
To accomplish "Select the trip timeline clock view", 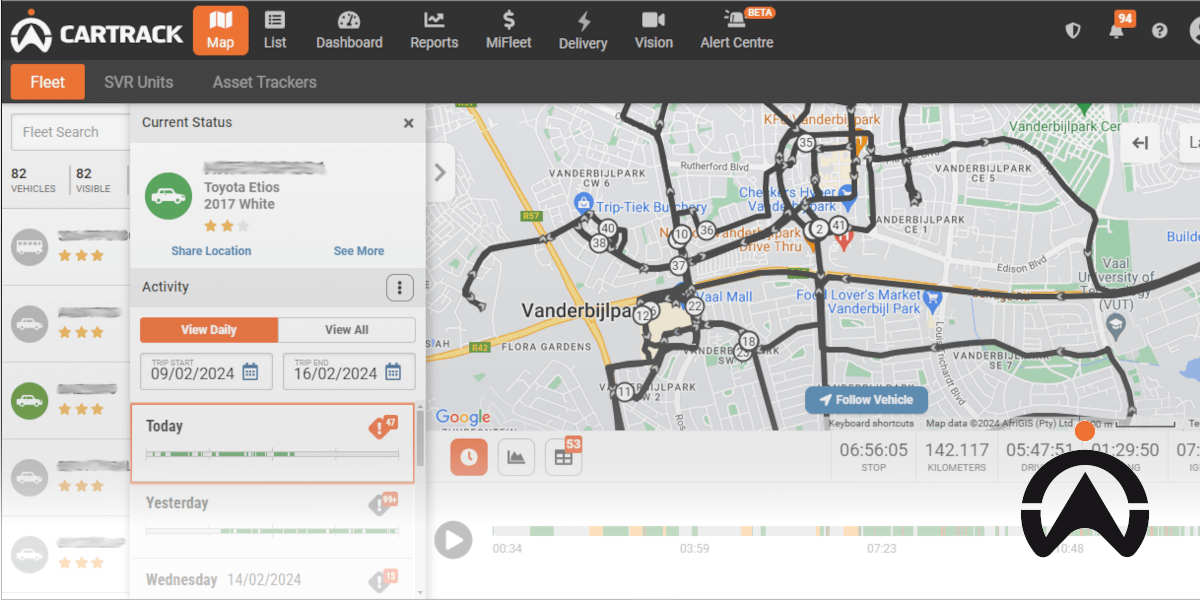I will tap(468, 455).
